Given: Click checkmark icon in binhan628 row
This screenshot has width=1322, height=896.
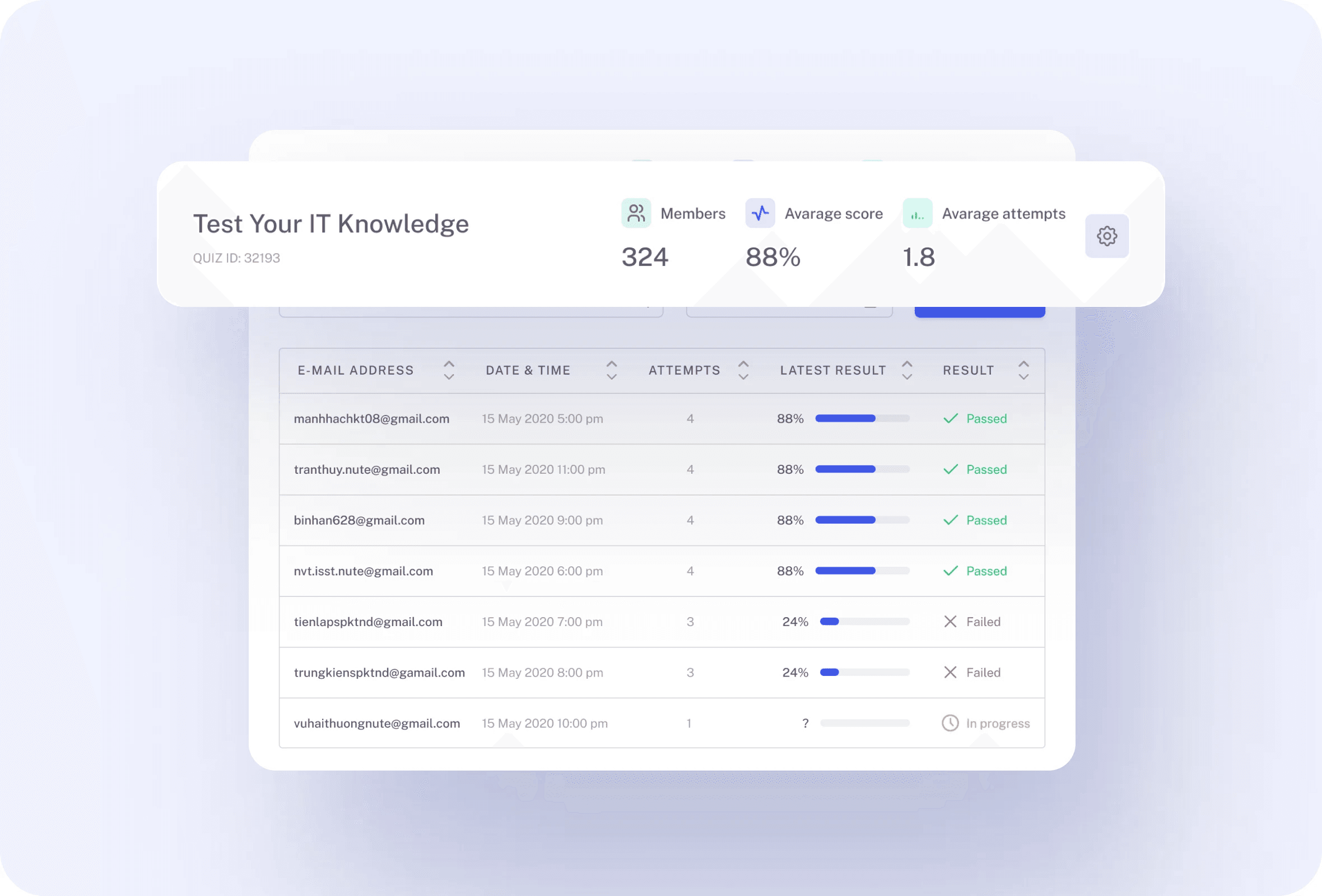Looking at the screenshot, I should (951, 520).
